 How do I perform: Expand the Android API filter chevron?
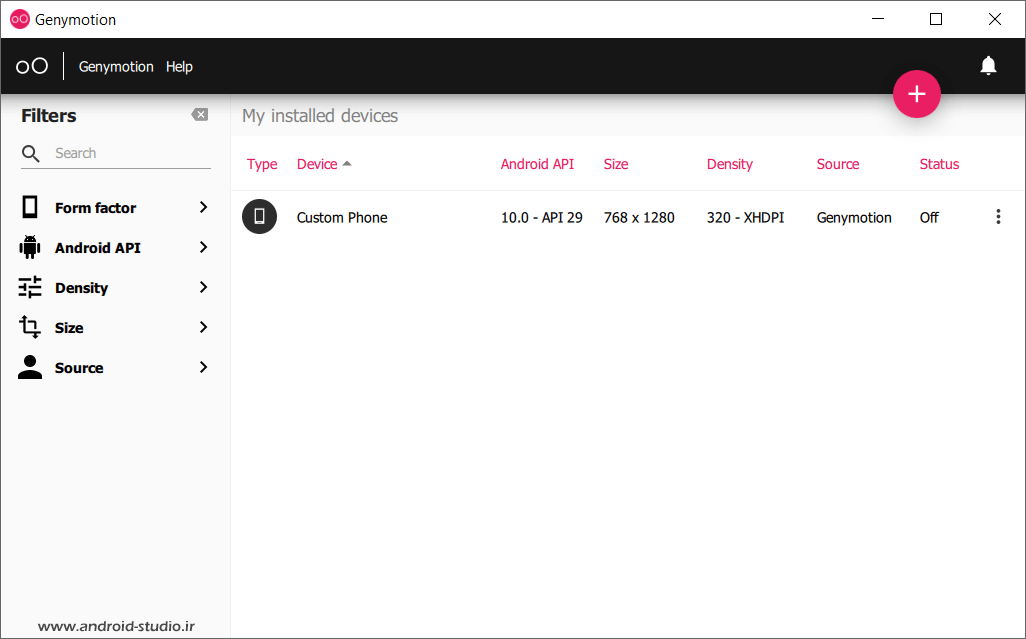tap(203, 247)
